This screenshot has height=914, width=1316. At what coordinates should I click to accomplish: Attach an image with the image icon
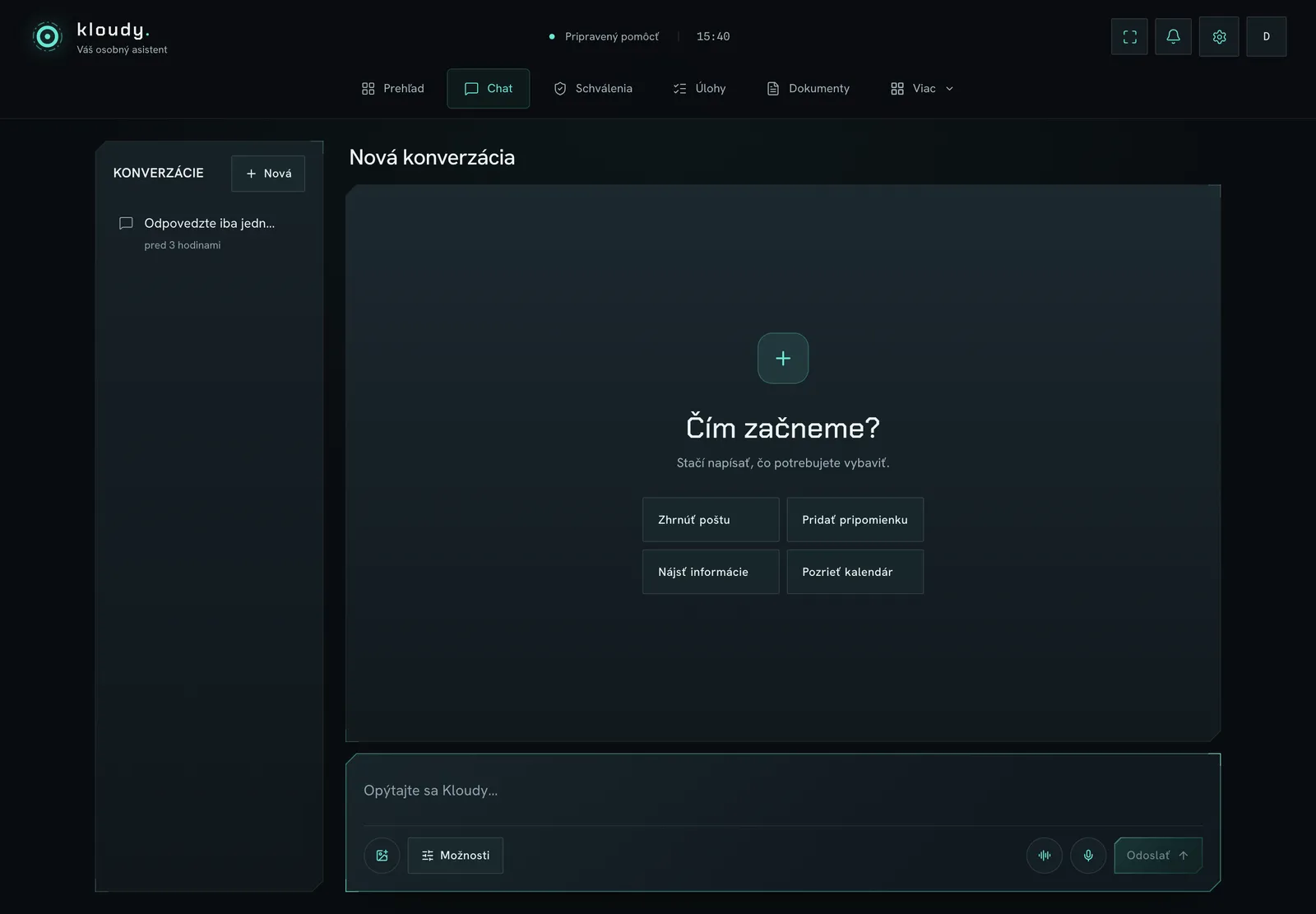(382, 856)
